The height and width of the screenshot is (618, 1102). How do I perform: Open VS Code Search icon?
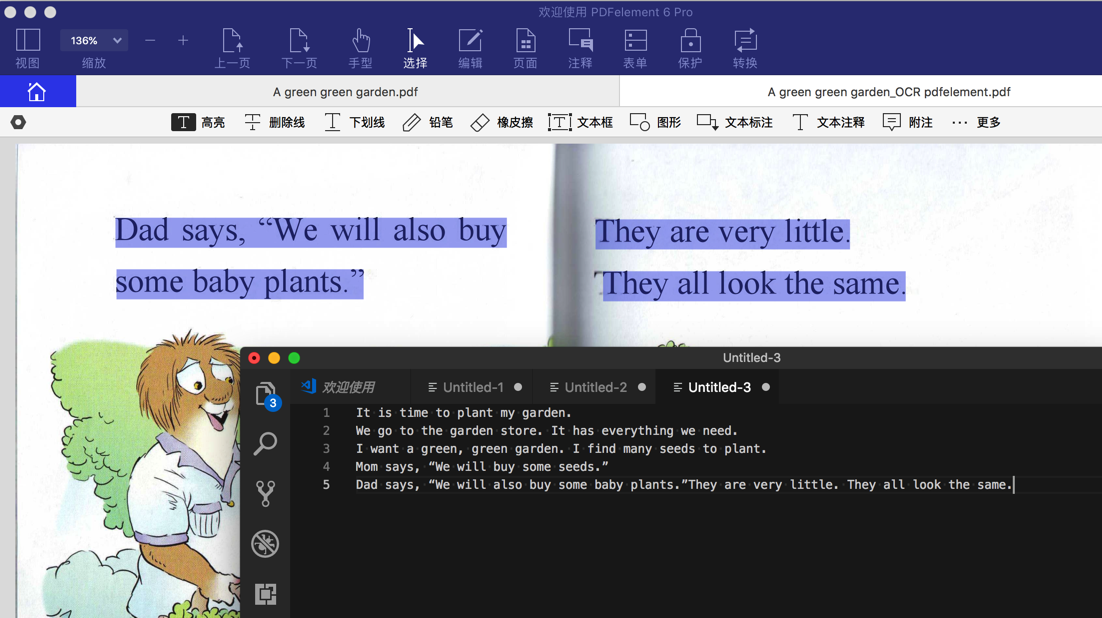265,444
